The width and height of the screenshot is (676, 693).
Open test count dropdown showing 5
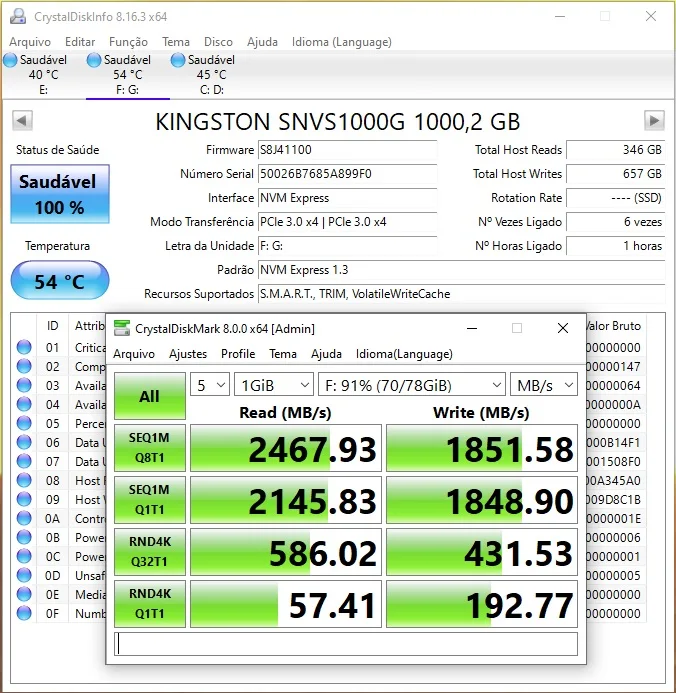(x=210, y=385)
